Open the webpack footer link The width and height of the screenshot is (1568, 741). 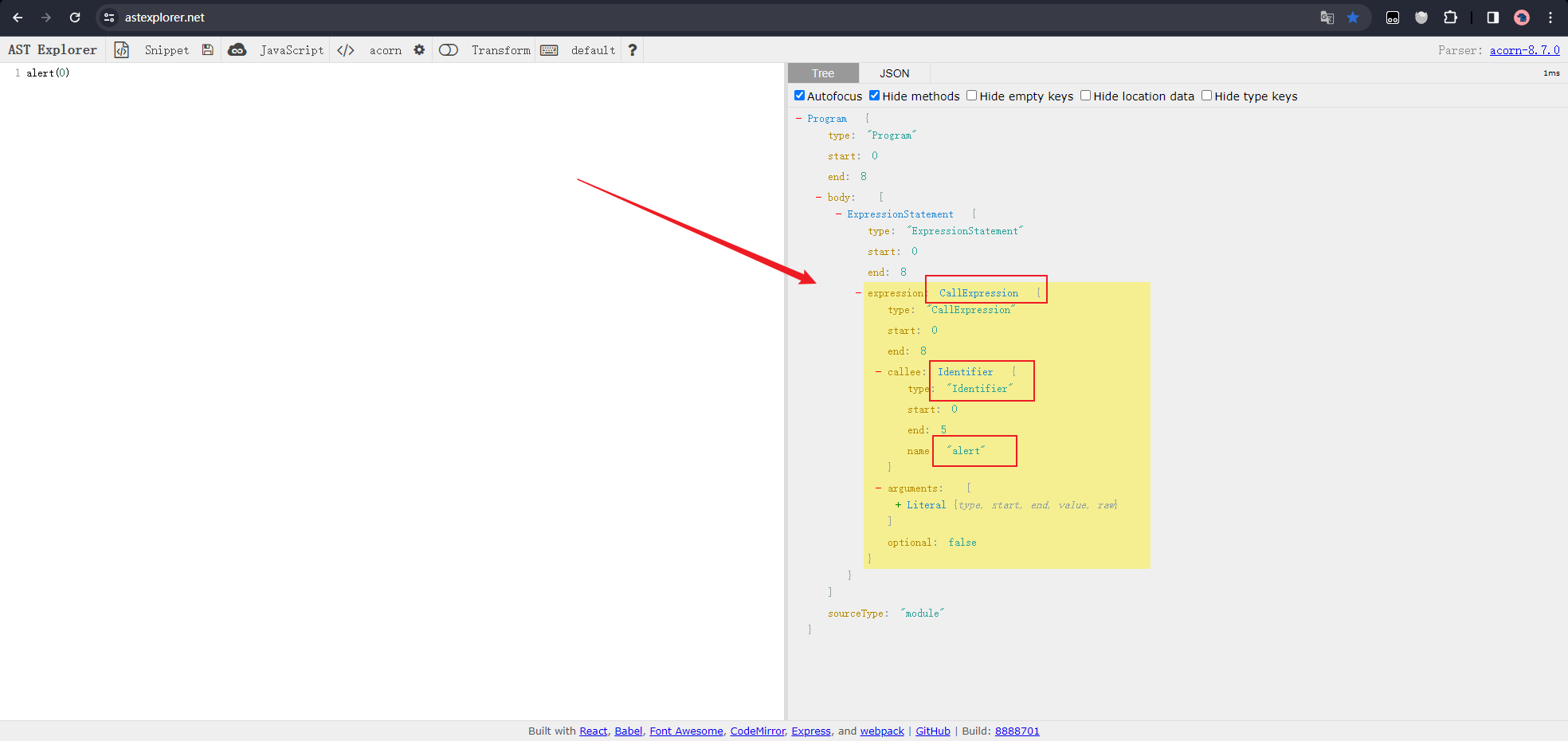[x=882, y=731]
